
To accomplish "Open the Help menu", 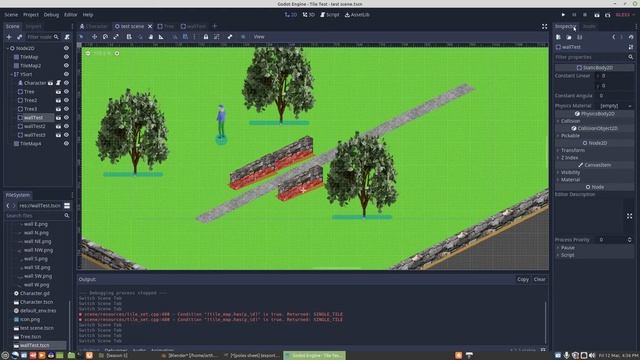I will pos(88,15).
